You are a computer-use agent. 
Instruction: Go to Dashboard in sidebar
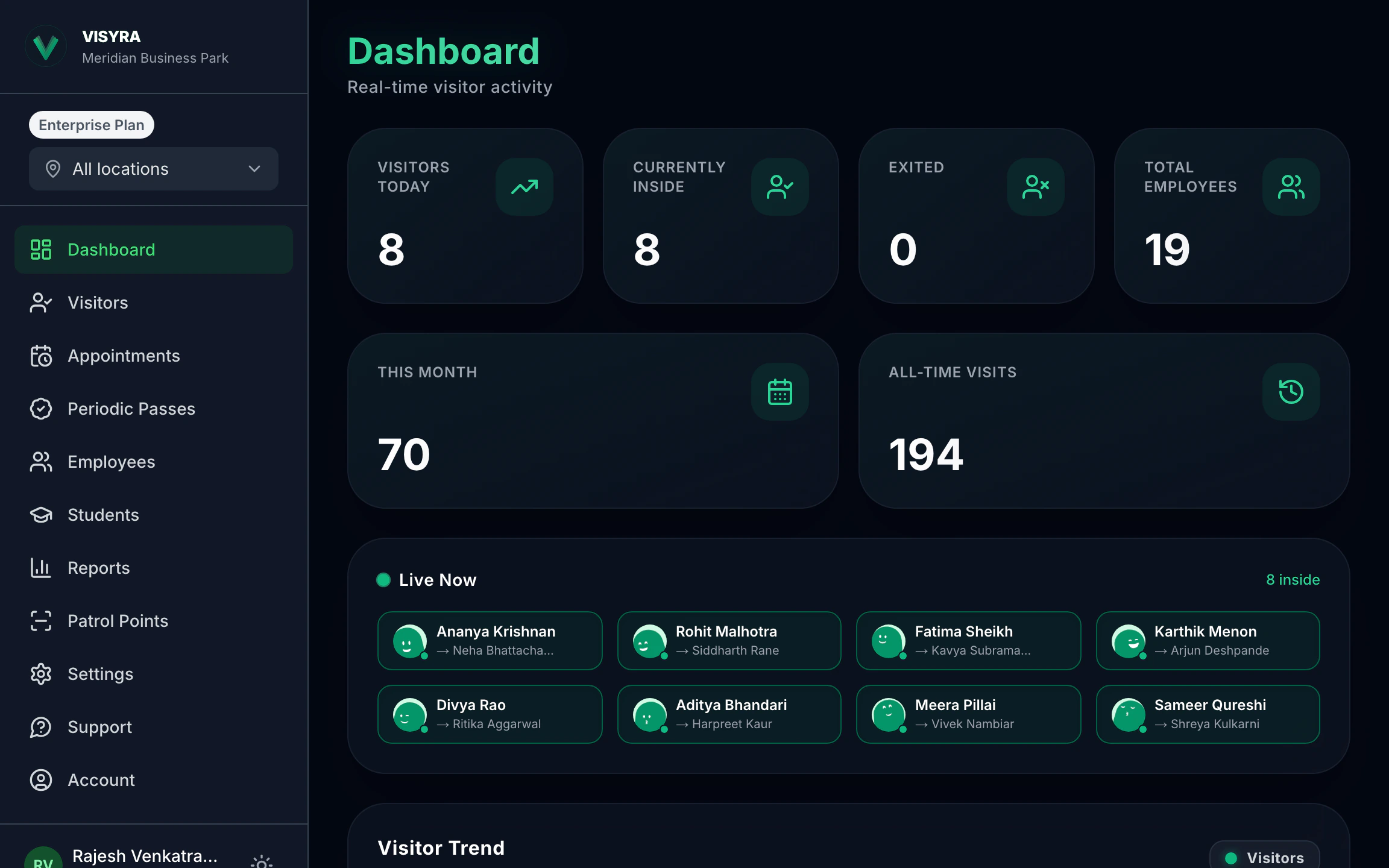154,250
